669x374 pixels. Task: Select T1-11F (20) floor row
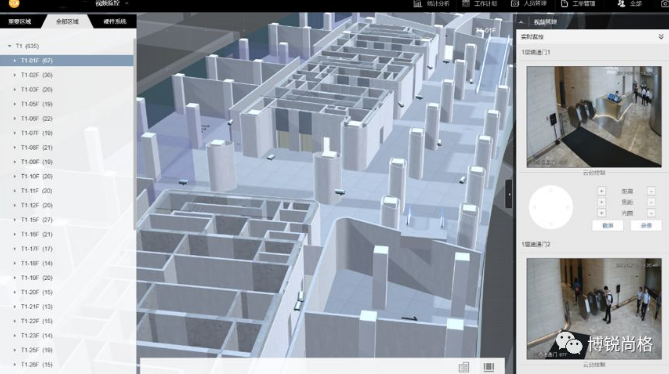tap(67, 191)
